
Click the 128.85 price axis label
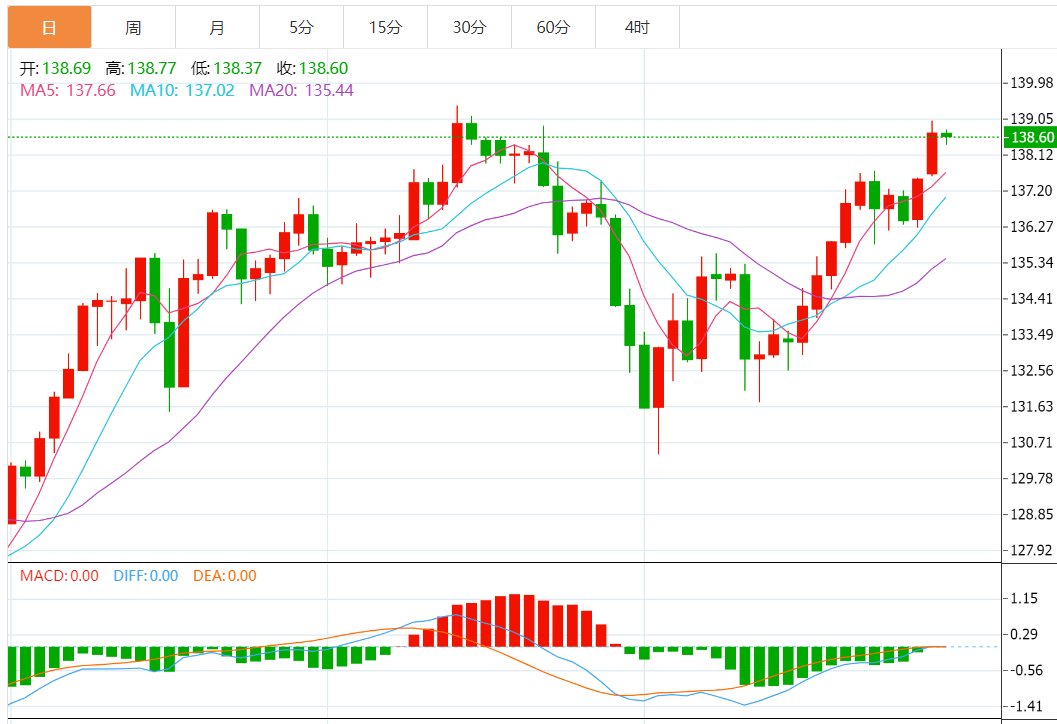click(1031, 514)
